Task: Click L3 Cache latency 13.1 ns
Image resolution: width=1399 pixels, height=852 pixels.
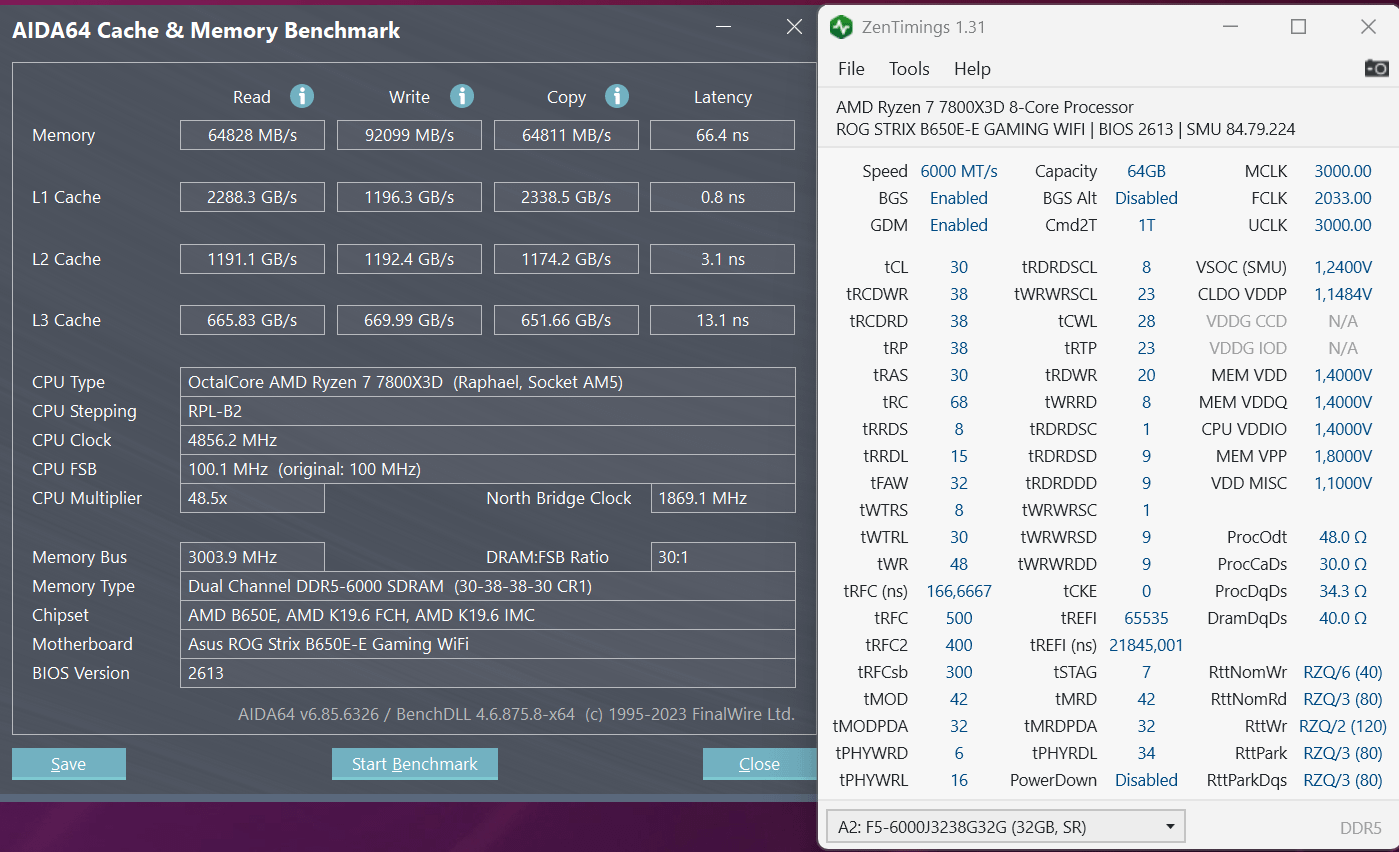Action: [723, 320]
